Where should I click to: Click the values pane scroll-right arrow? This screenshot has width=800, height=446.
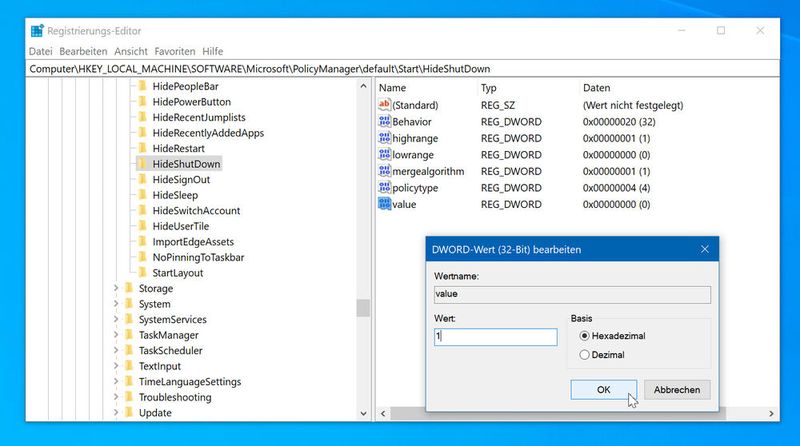point(771,413)
